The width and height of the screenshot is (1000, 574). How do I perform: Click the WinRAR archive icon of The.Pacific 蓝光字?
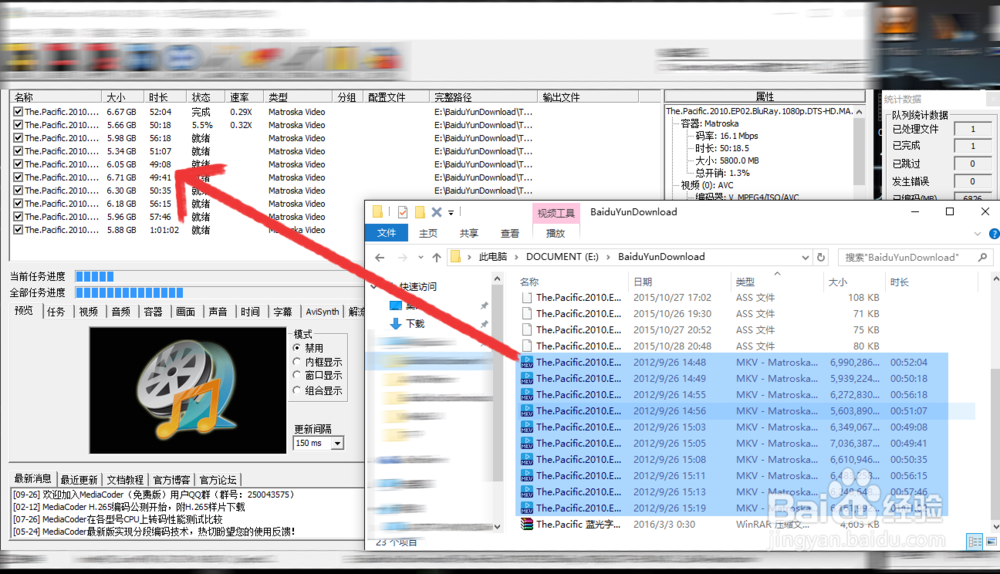pyautogui.click(x=526, y=524)
